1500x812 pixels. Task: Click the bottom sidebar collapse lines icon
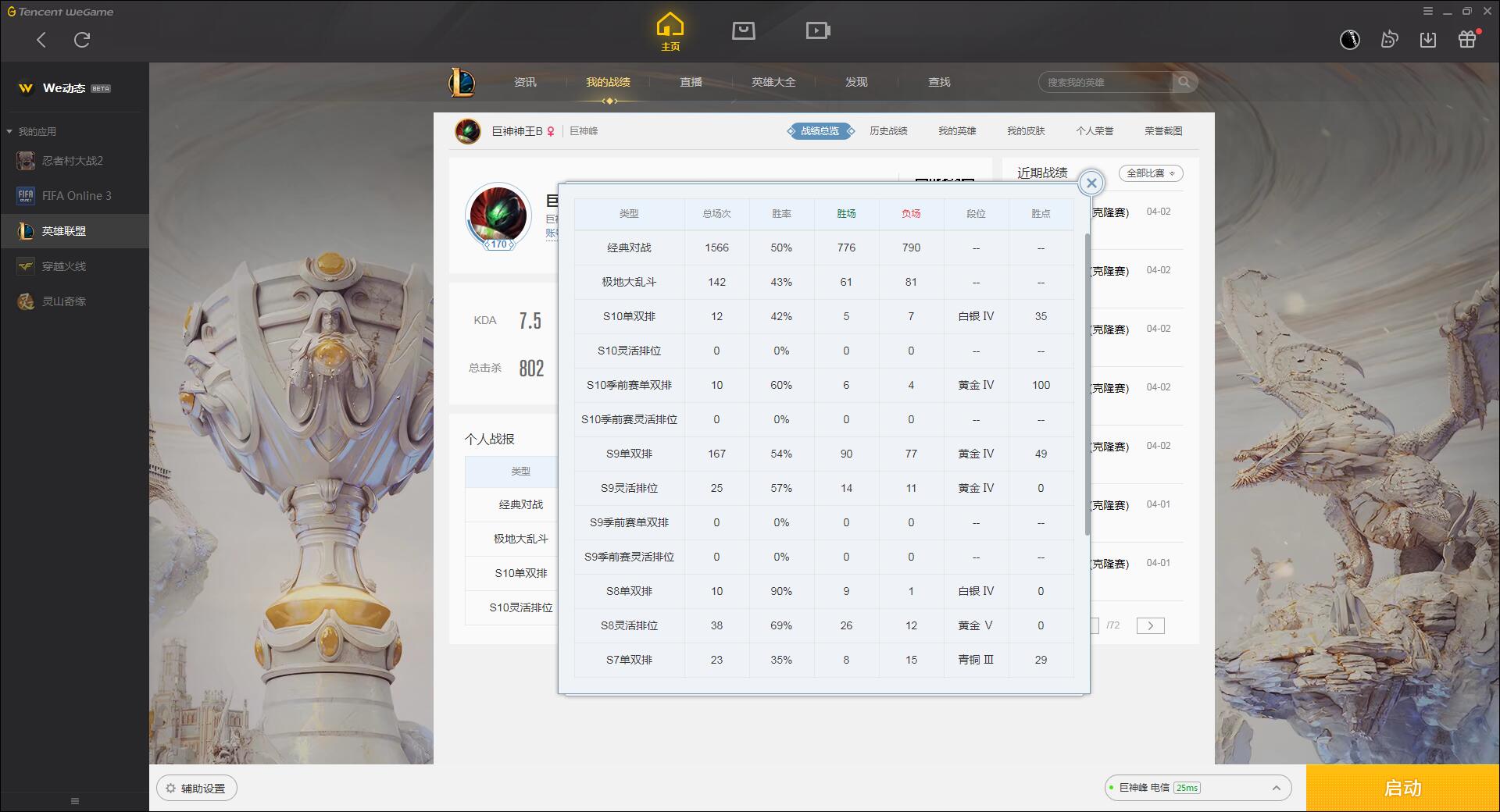click(74, 801)
